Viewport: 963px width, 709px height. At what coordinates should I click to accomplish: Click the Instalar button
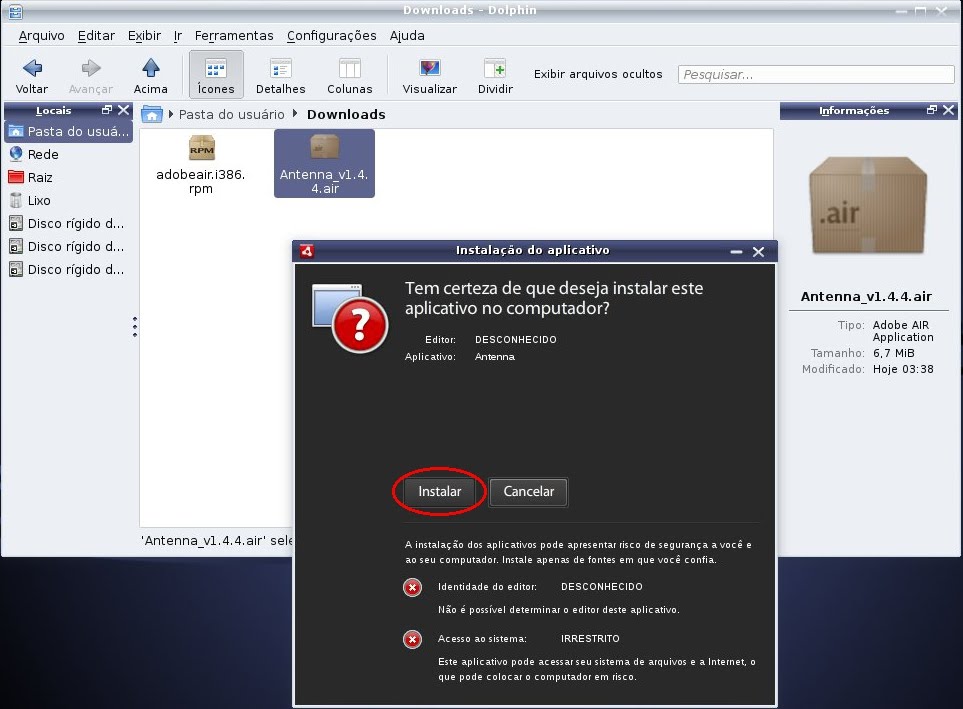[x=439, y=492]
